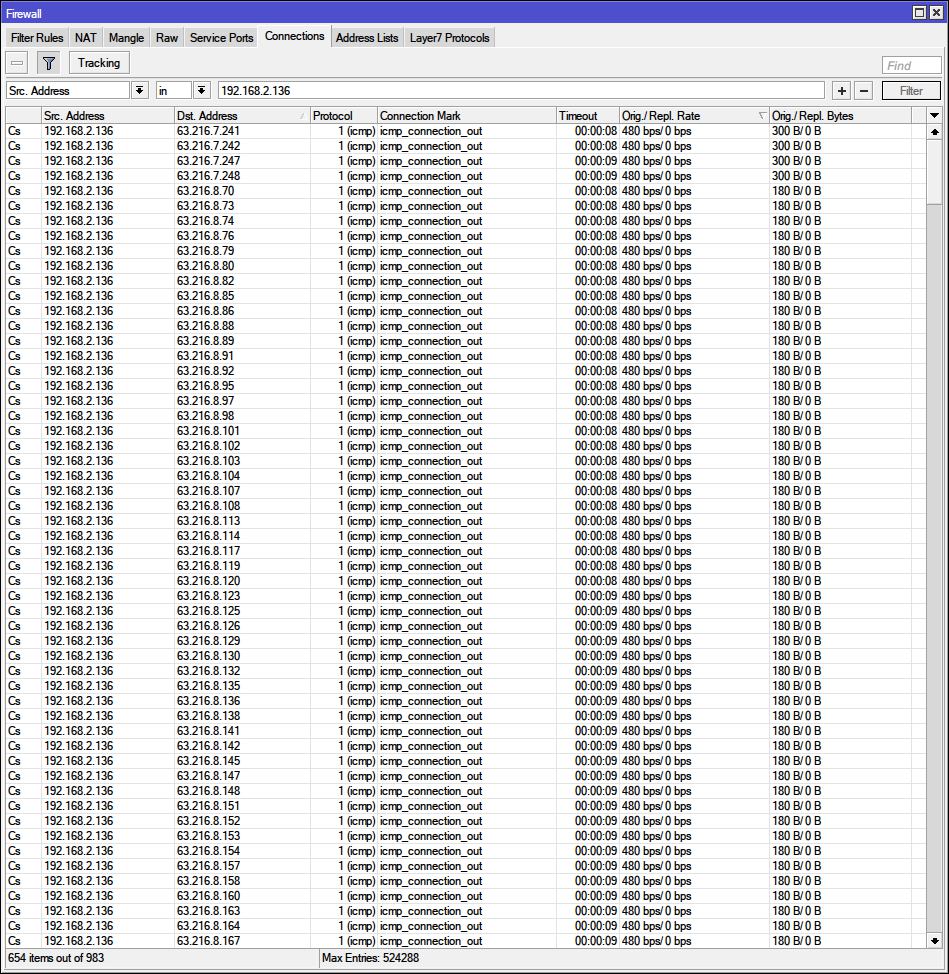Select row with destination 63.216.8.145
Image resolution: width=949 pixels, height=974 pixels.
(465, 760)
